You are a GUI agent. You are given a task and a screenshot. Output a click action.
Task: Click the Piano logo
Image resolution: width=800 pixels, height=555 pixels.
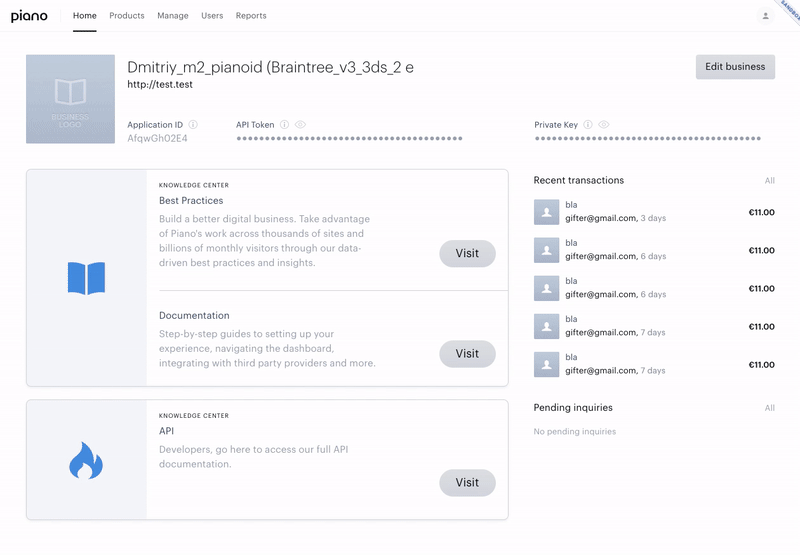pyautogui.click(x=29, y=16)
